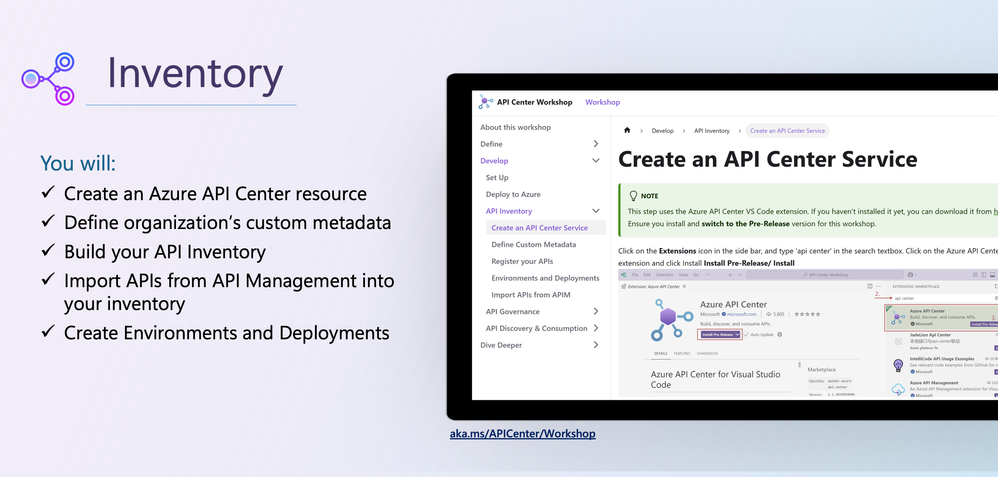Select Import APIs from APIM page
The height and width of the screenshot is (477, 998).
531,295
